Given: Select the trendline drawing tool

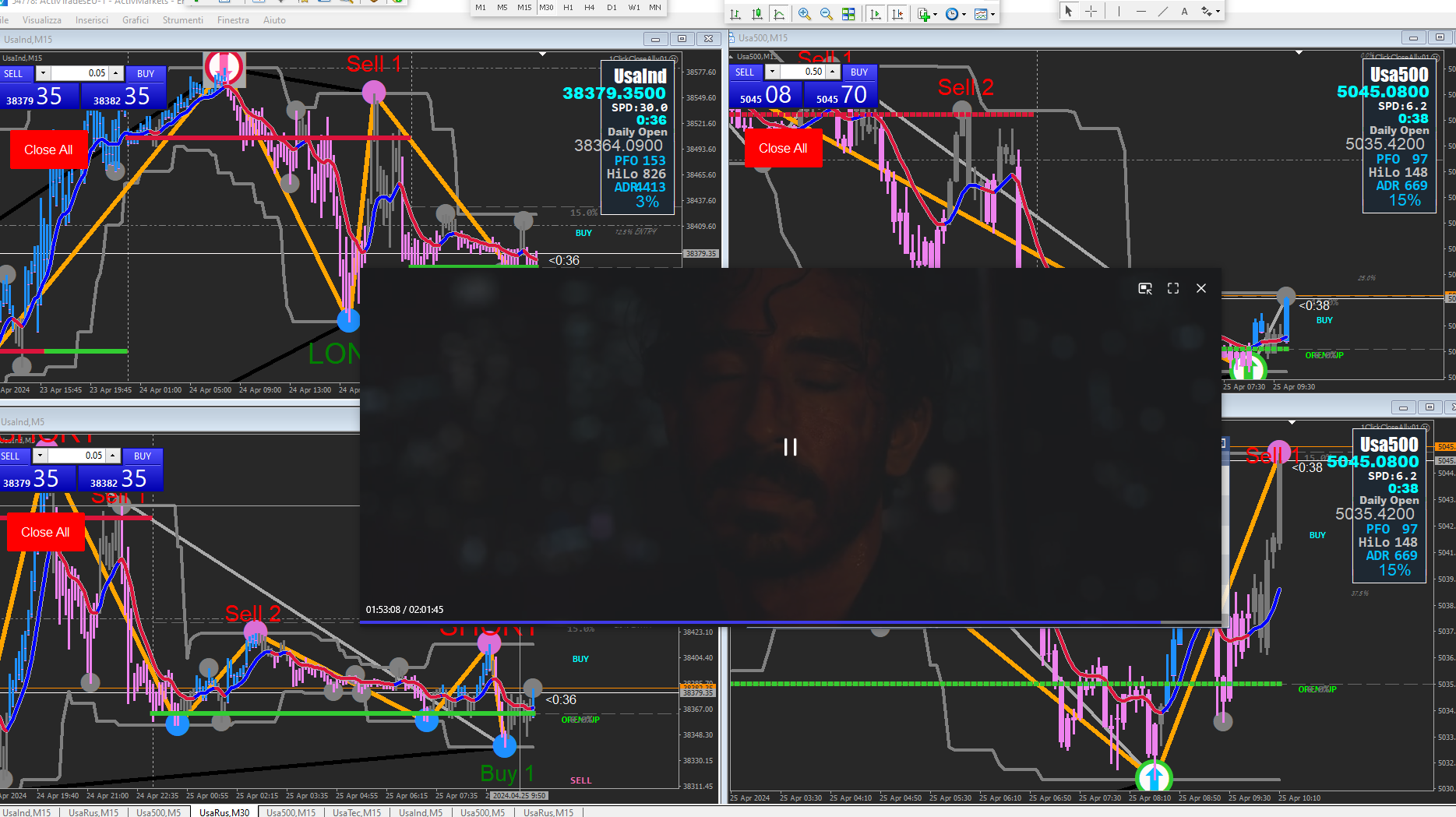Looking at the screenshot, I should [x=1162, y=11].
